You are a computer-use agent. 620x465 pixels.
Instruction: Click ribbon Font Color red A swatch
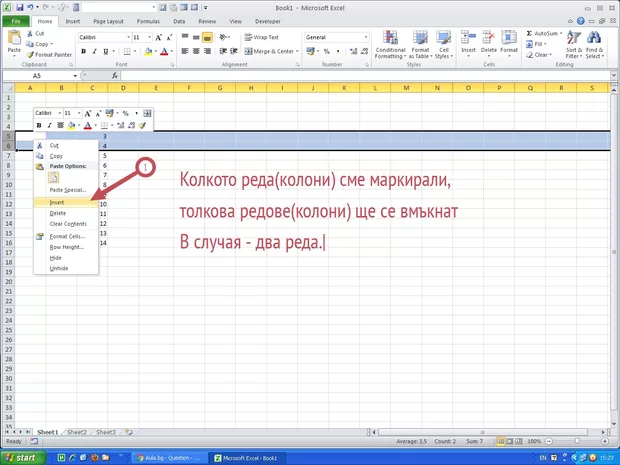tap(164, 51)
